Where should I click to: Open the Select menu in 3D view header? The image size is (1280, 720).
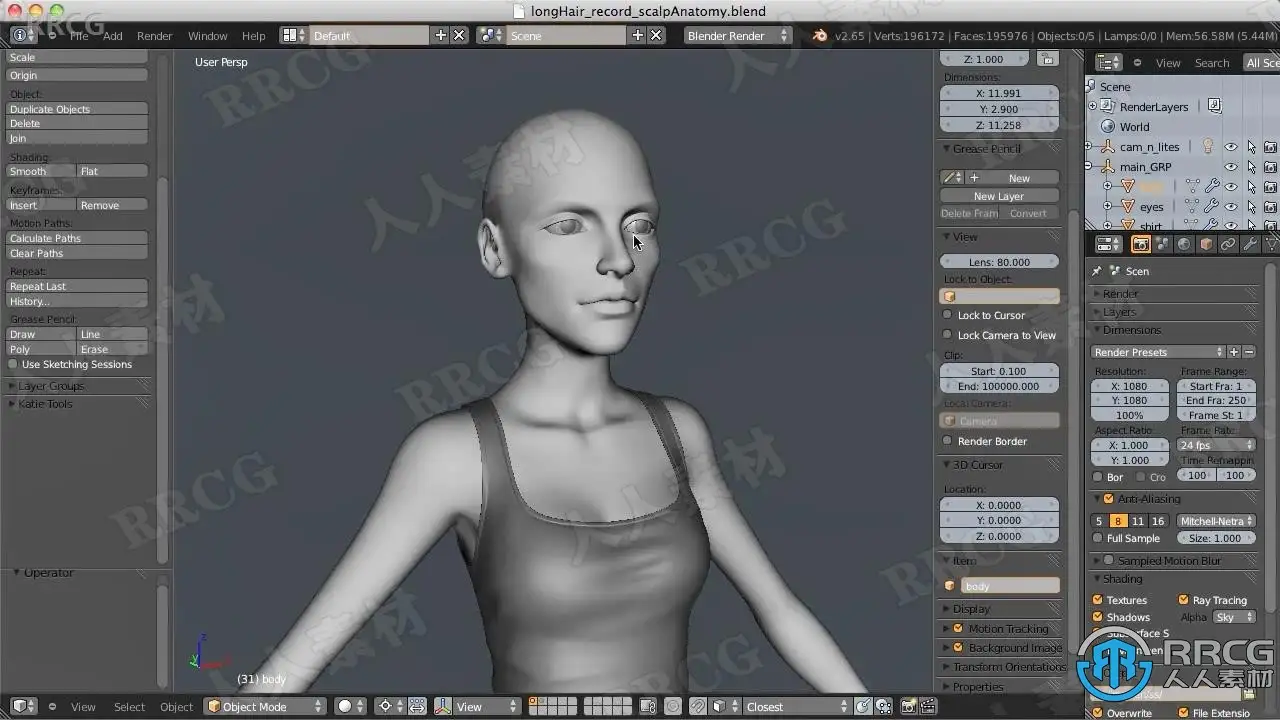tap(129, 706)
